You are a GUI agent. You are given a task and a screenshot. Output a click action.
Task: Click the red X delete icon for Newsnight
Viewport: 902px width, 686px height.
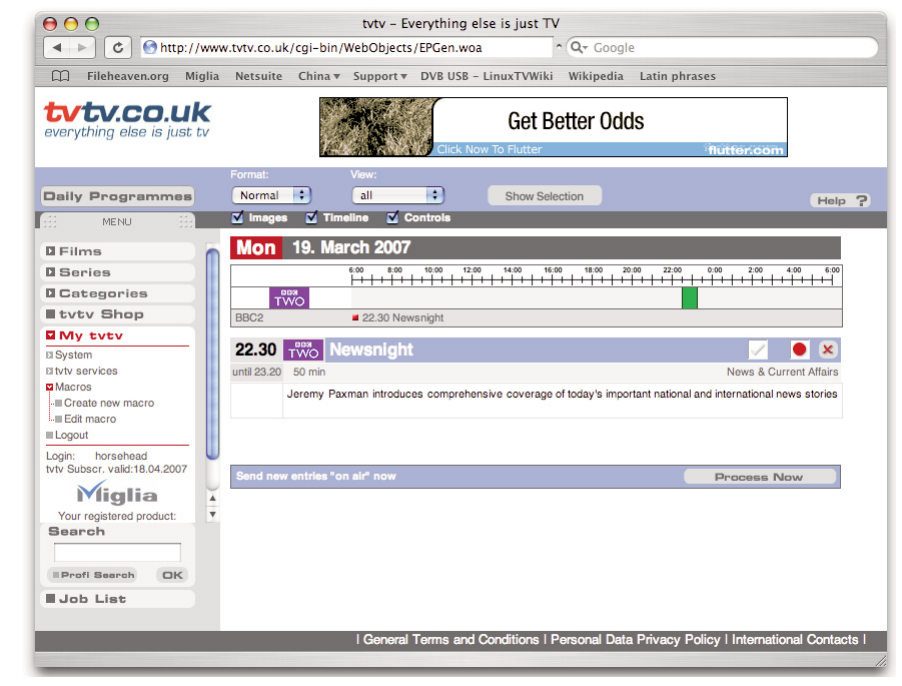[828, 349]
